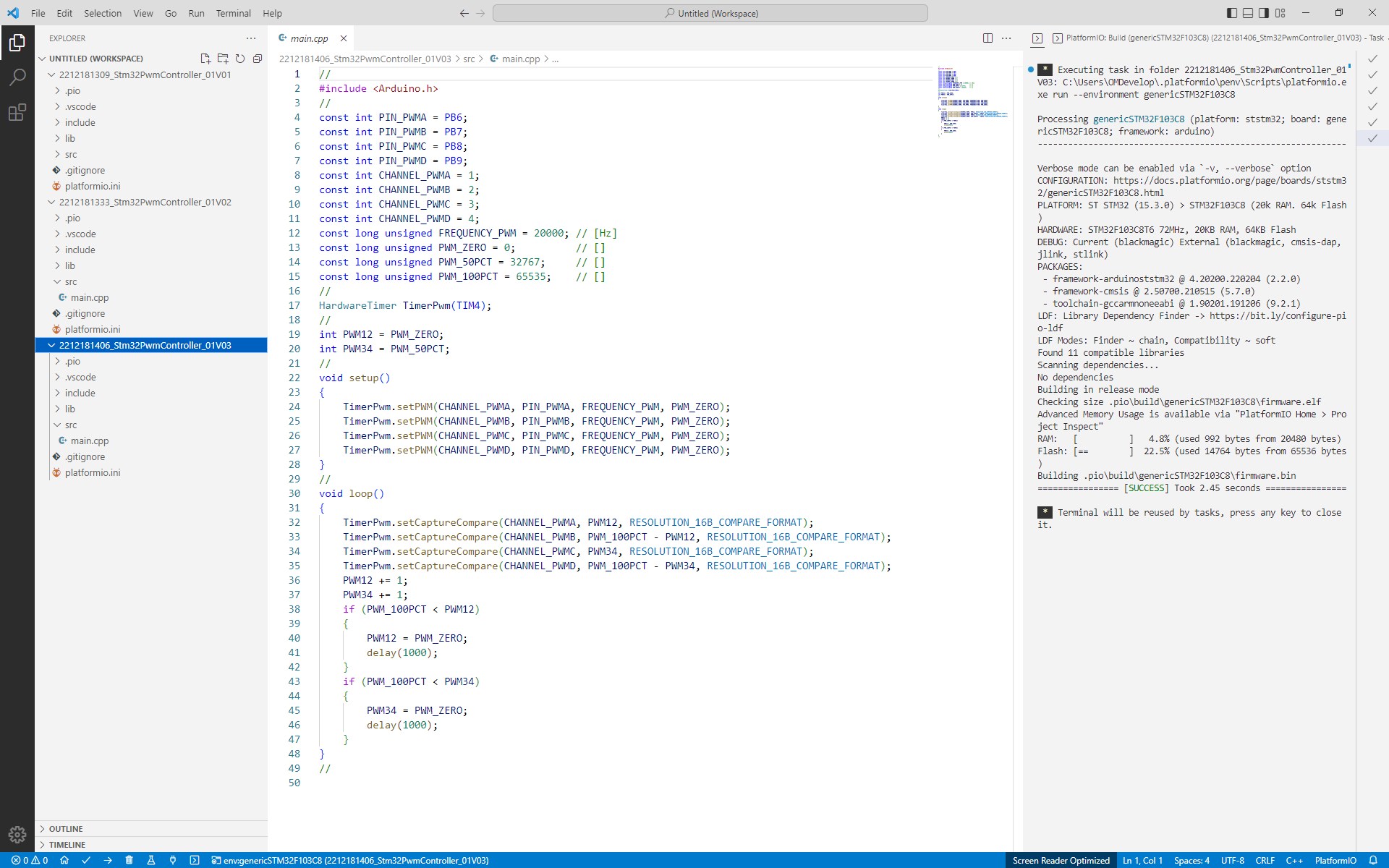
Task: Switch to Screen Reader Optimized mode in status bar
Action: click(x=1061, y=860)
